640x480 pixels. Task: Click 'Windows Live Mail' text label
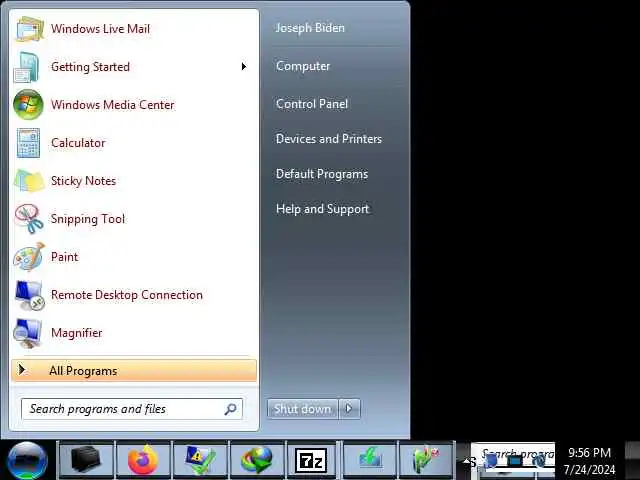point(100,29)
